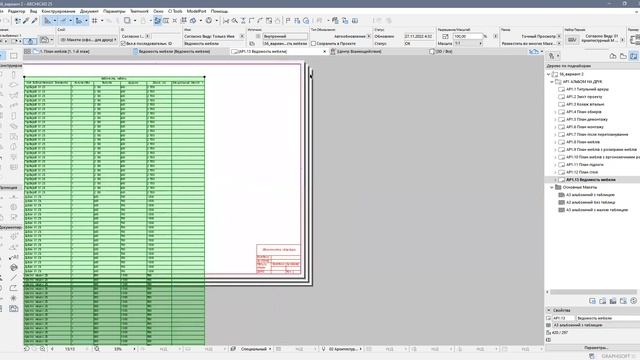Open the Масштаб 1:1 dropdown
The height and width of the screenshot is (360, 640).
[468, 43]
